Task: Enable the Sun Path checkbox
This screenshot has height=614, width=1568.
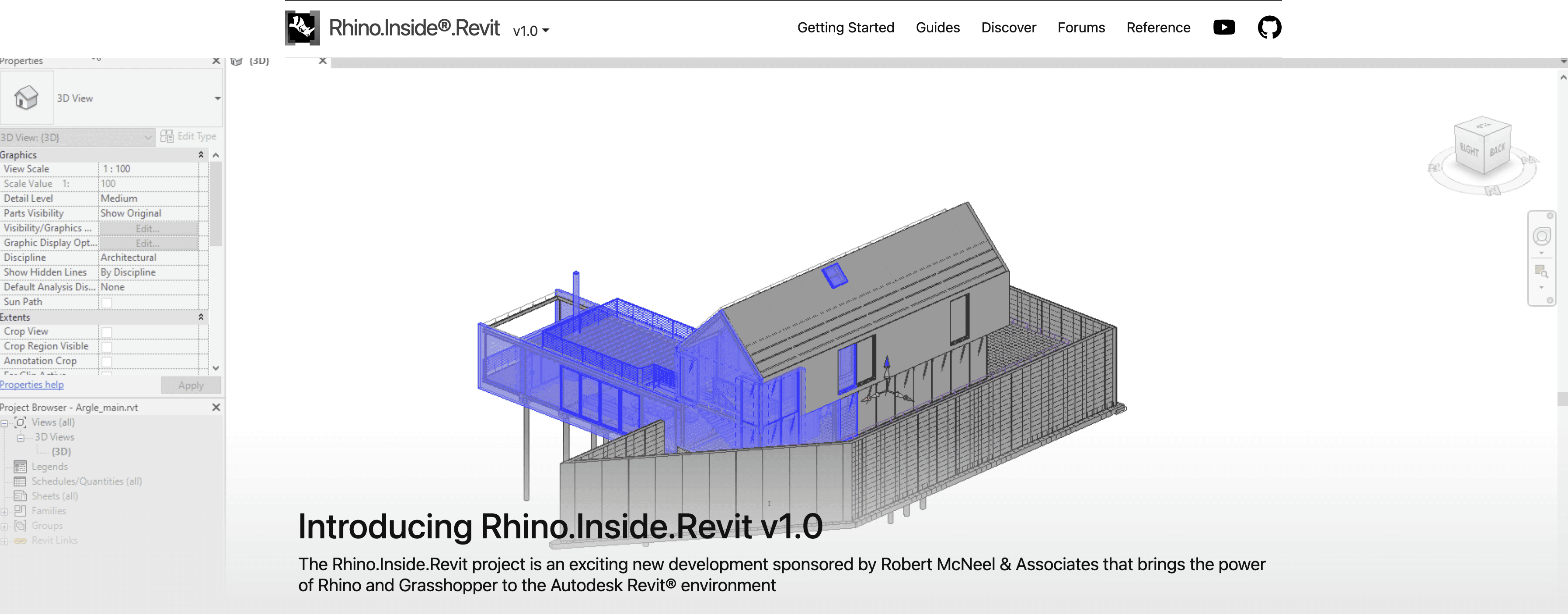Action: tap(107, 302)
